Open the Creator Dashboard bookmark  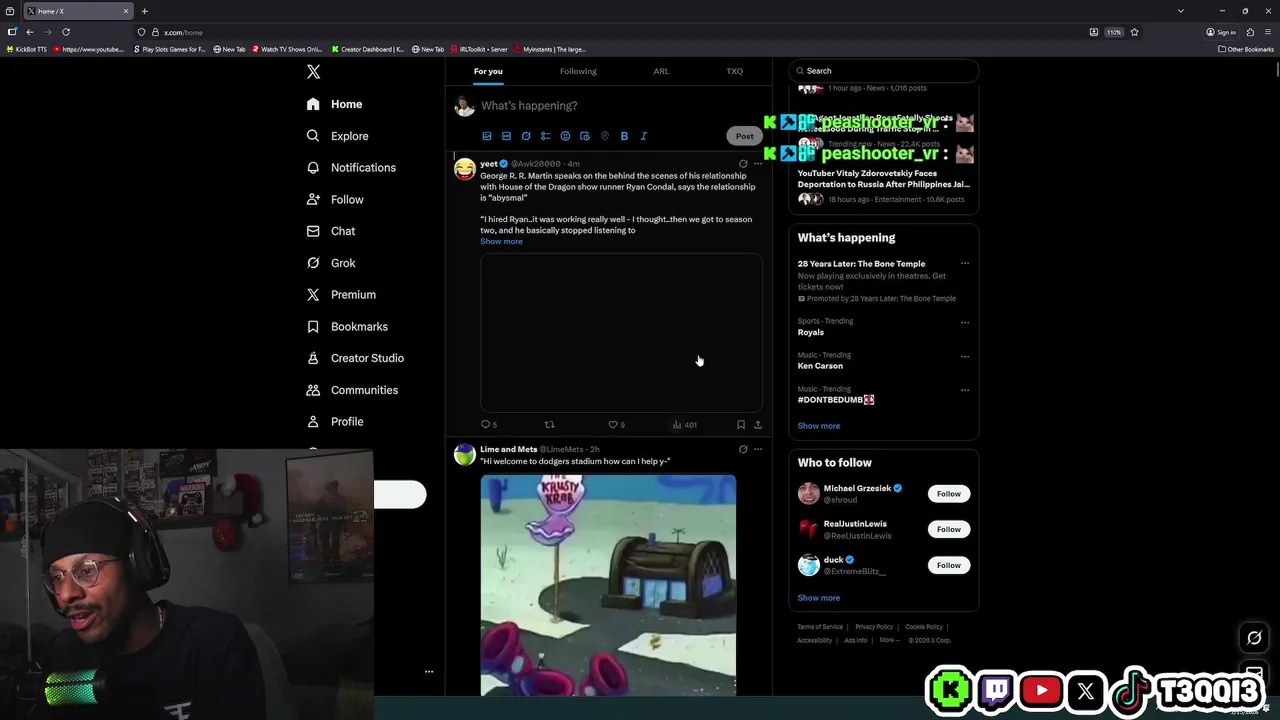coord(368,49)
